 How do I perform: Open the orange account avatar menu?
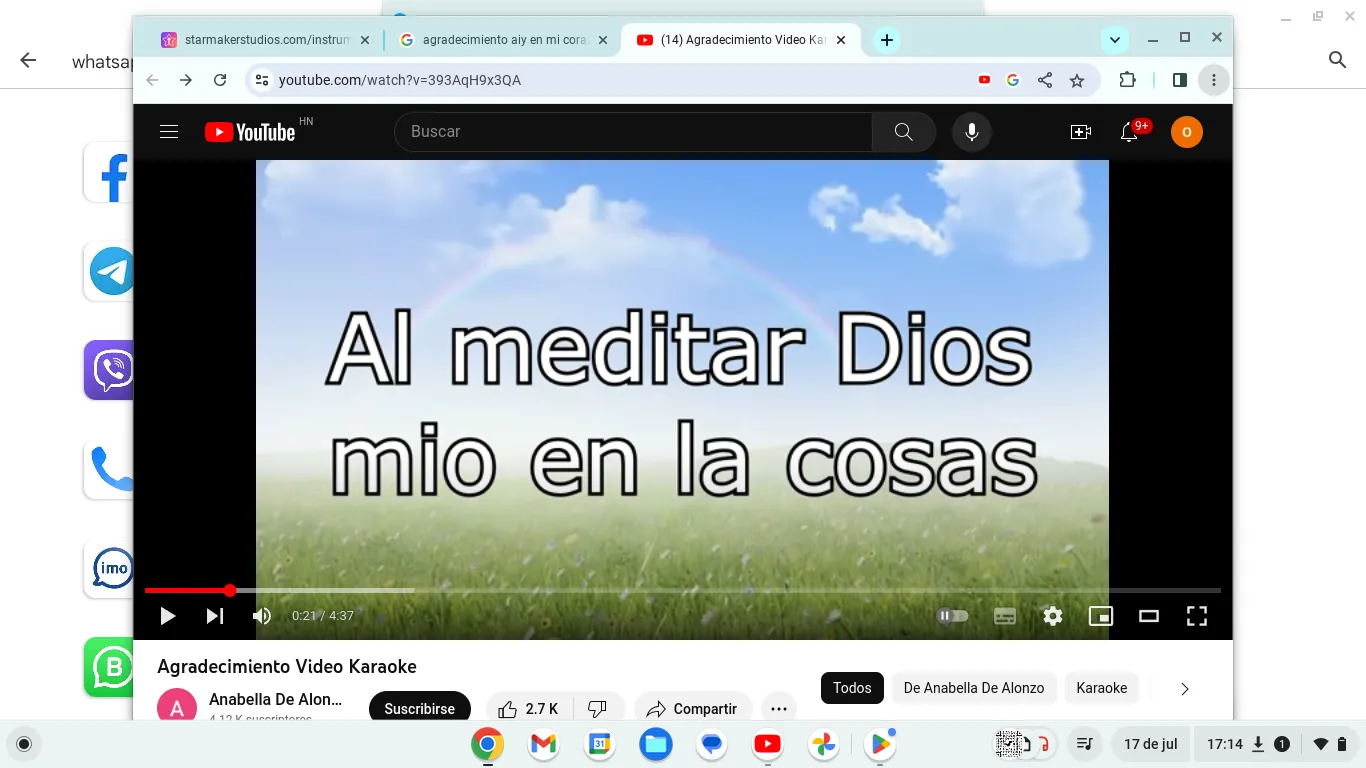click(x=1187, y=132)
